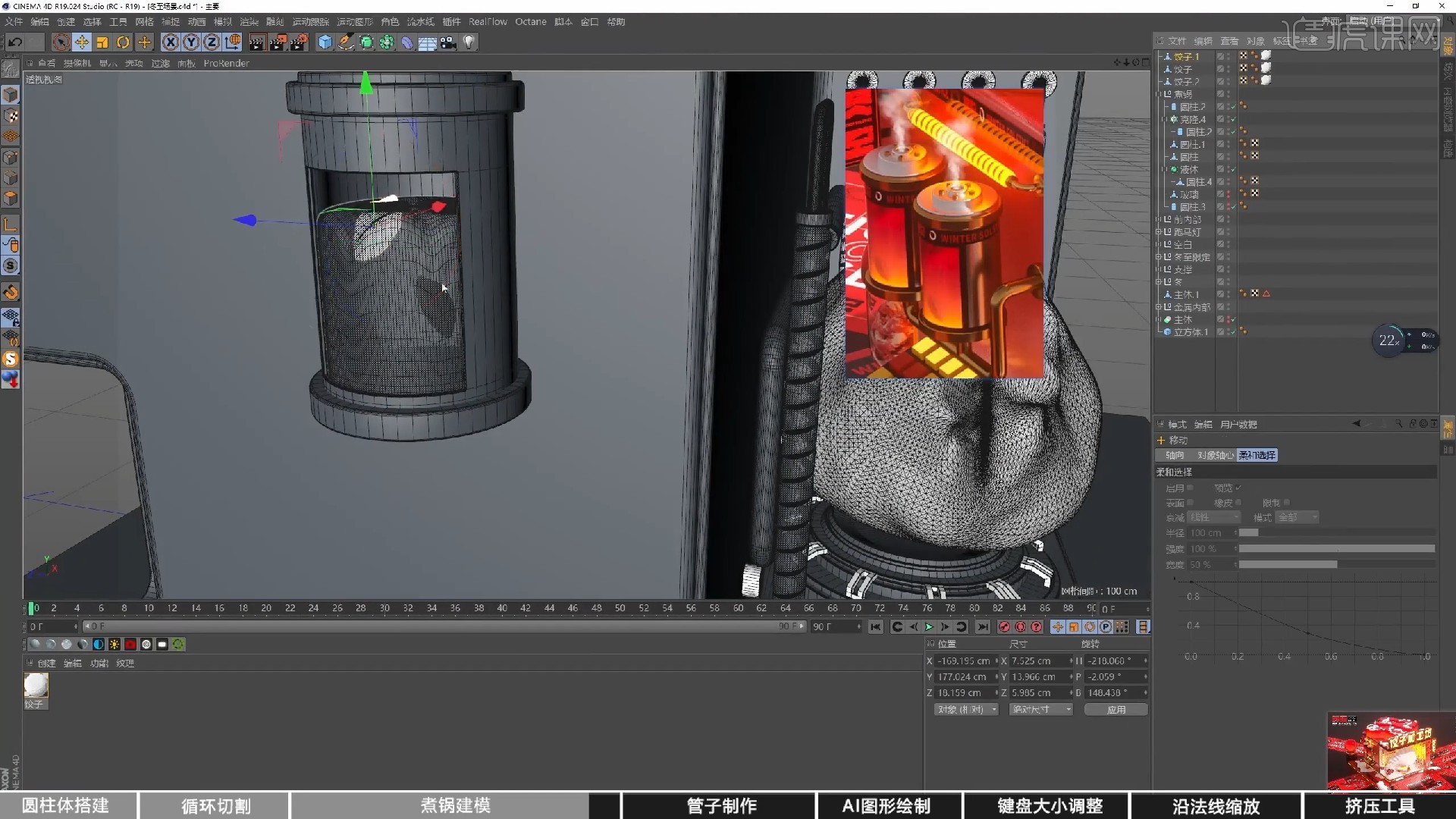Toggle the green enable check on 立方体.1

click(x=1233, y=332)
